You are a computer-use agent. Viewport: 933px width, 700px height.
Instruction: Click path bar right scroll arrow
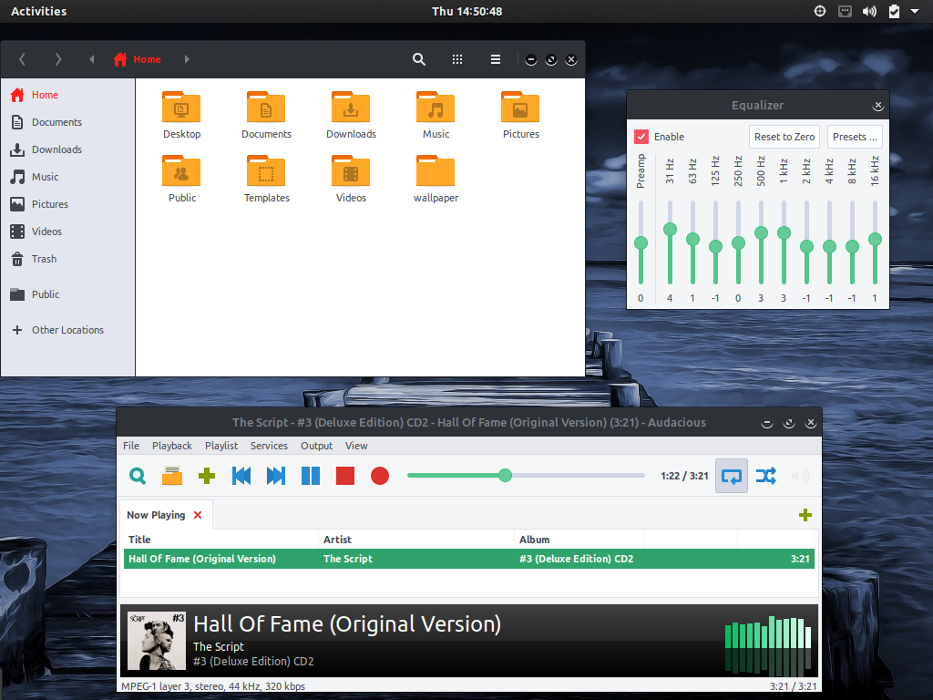click(x=187, y=59)
